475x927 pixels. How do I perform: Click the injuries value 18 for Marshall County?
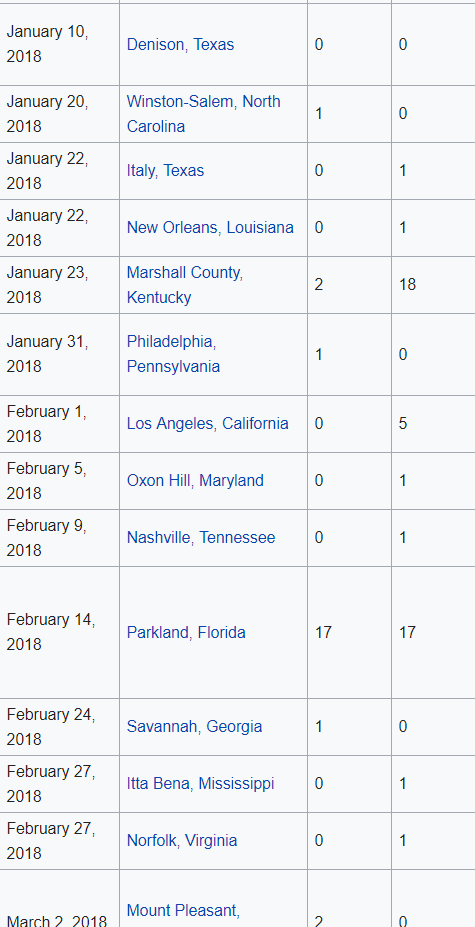click(408, 285)
